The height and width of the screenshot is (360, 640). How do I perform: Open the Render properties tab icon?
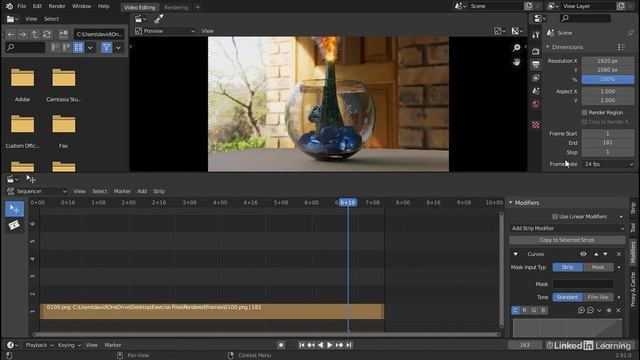point(536,51)
